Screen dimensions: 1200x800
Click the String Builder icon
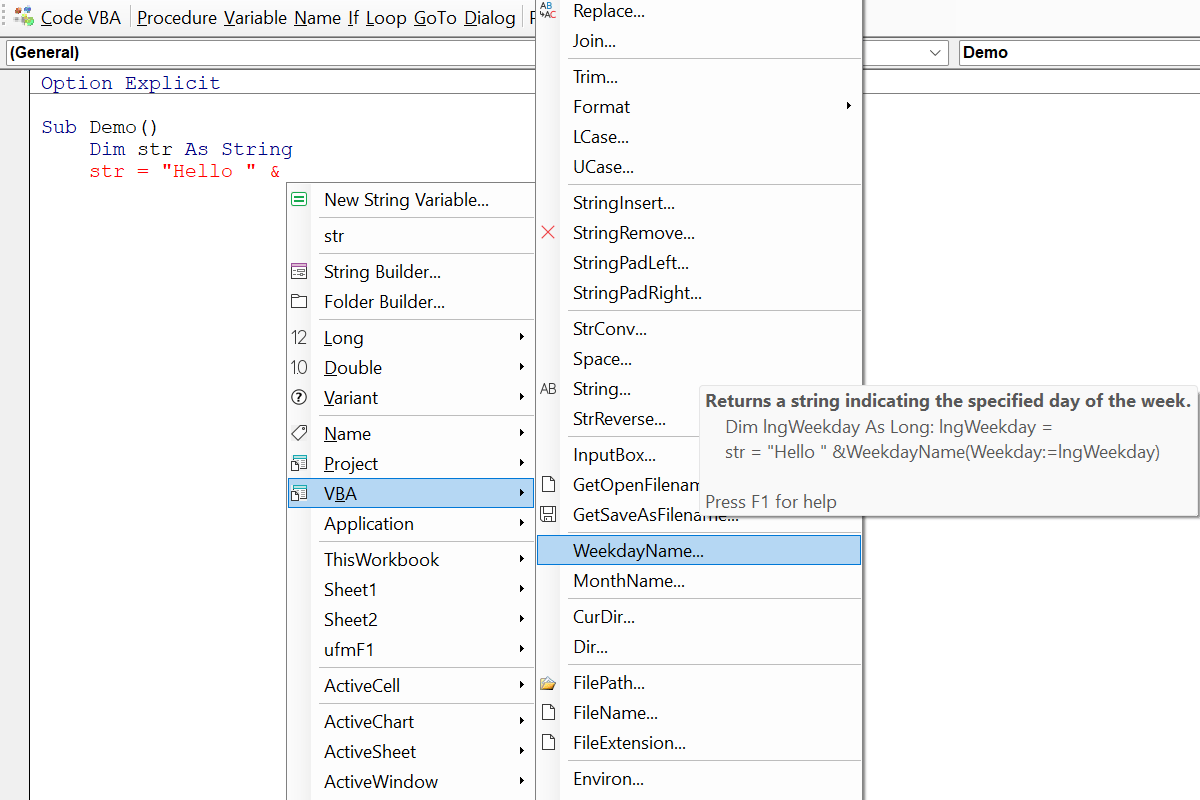pos(299,271)
